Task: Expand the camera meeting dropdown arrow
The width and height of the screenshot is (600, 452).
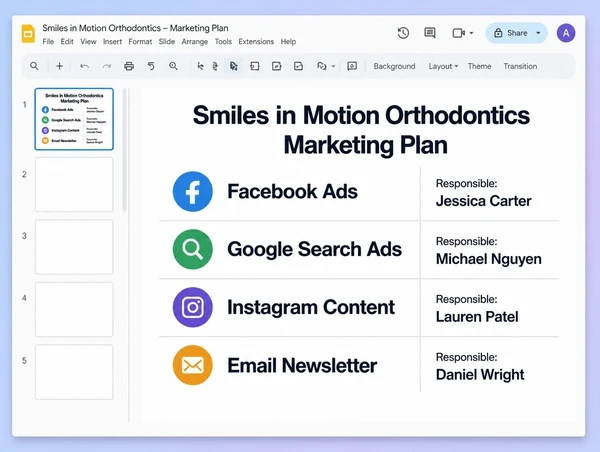Action: click(x=471, y=33)
